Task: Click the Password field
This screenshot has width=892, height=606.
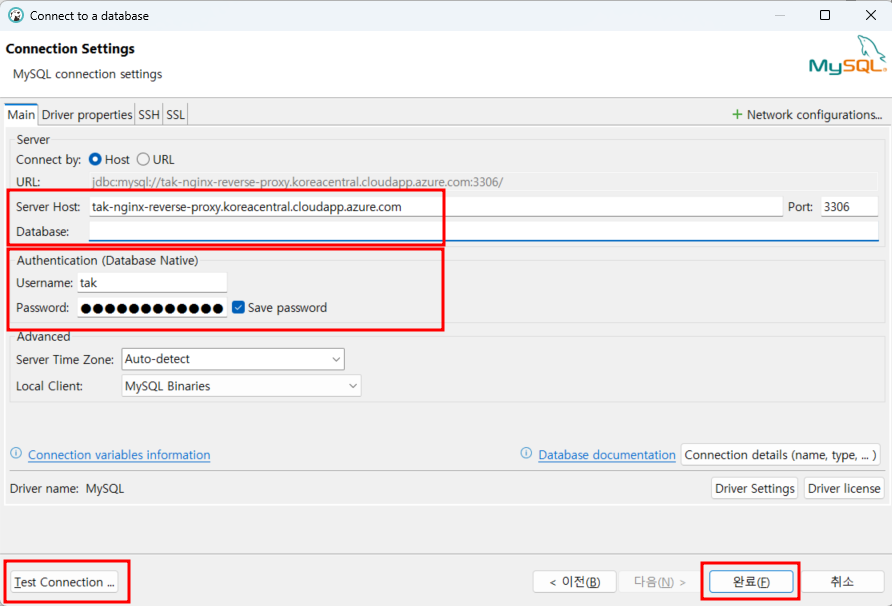Action: [x=152, y=307]
